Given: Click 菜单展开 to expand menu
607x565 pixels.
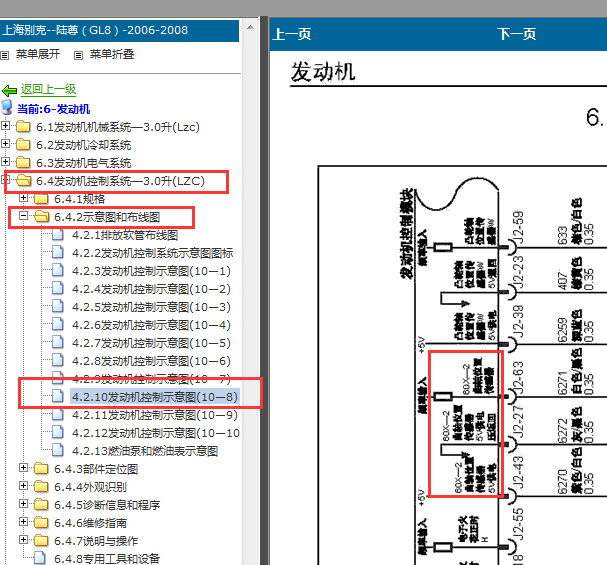Looking at the screenshot, I should [x=38, y=54].
